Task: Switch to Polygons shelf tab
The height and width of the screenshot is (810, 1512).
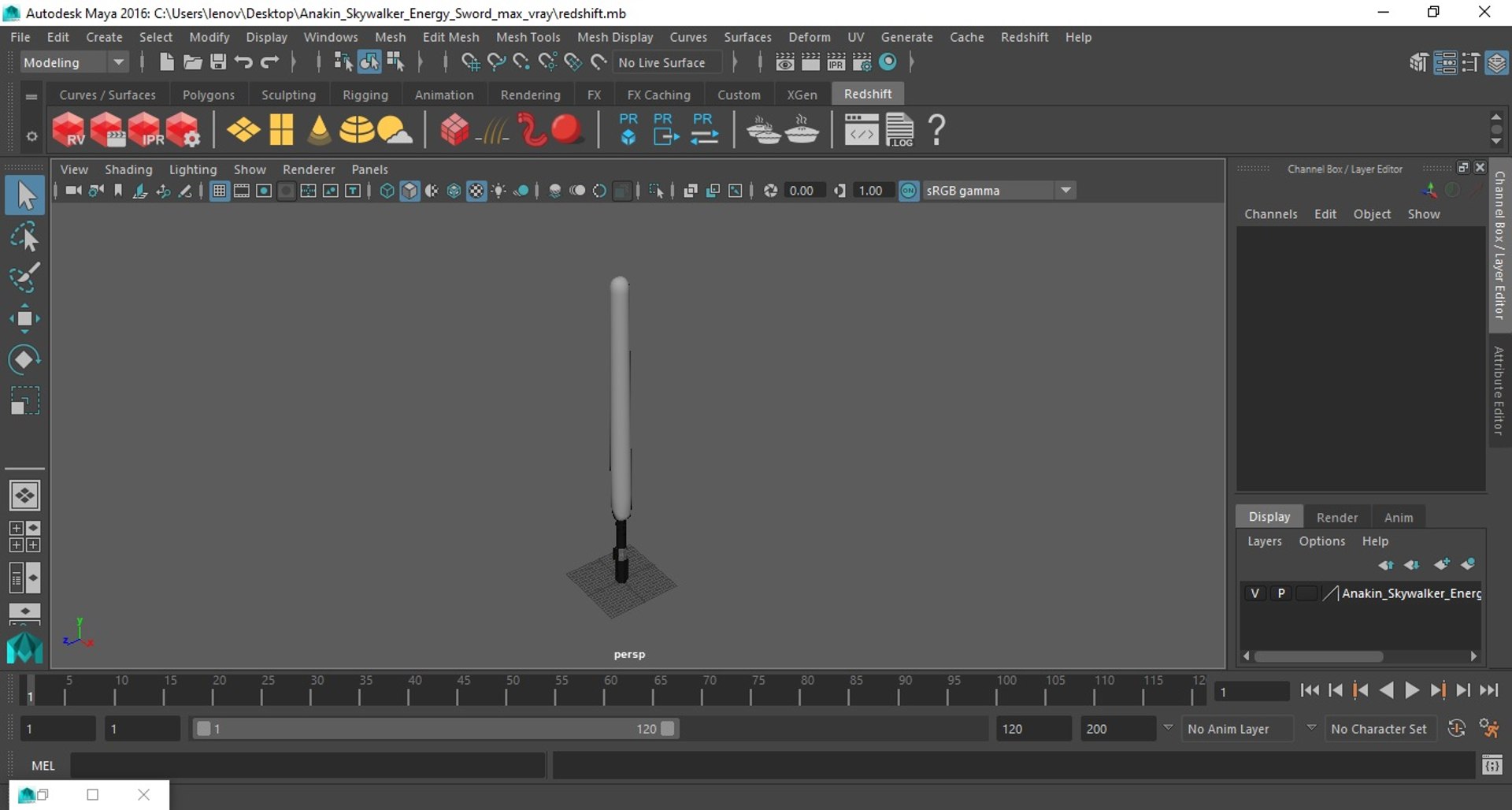Action: coord(208,95)
